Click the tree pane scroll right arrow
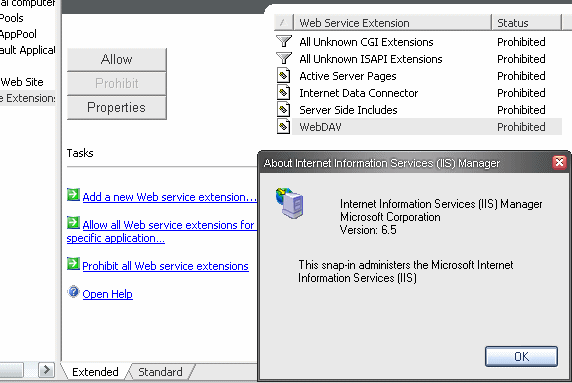The image size is (572, 383). click(x=46, y=370)
